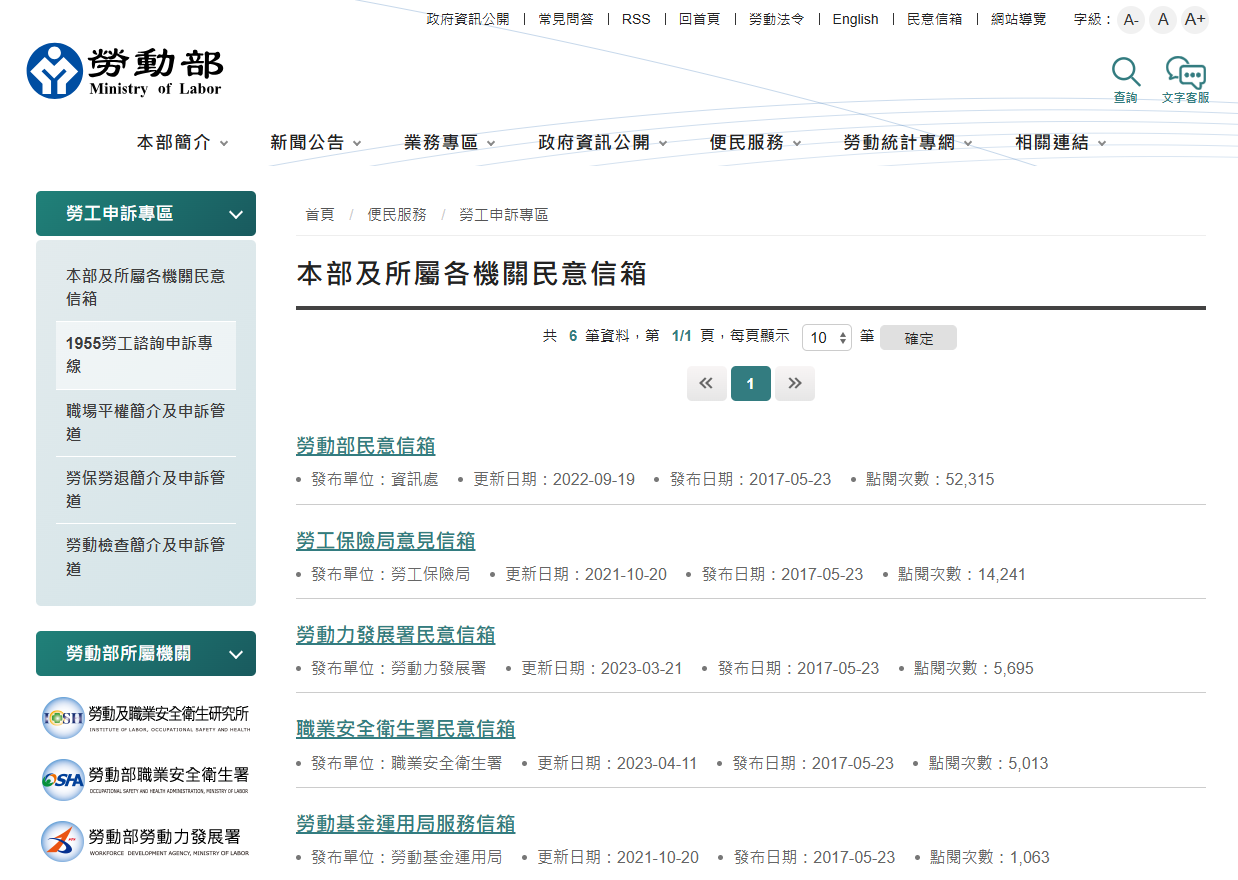Open the search magnifier icon (查詢)

(1126, 80)
